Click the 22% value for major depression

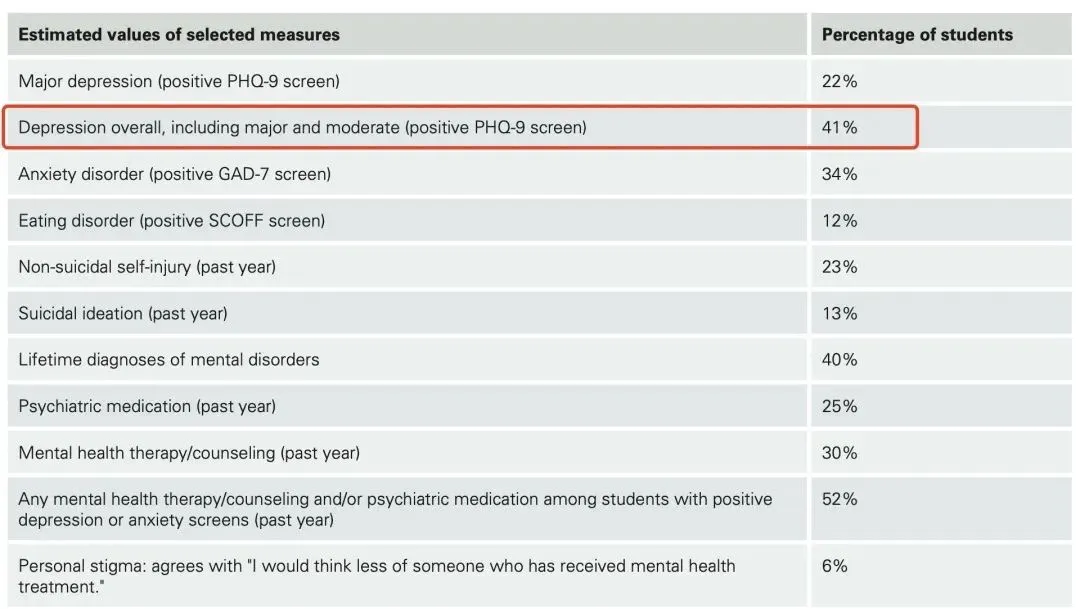tap(839, 81)
